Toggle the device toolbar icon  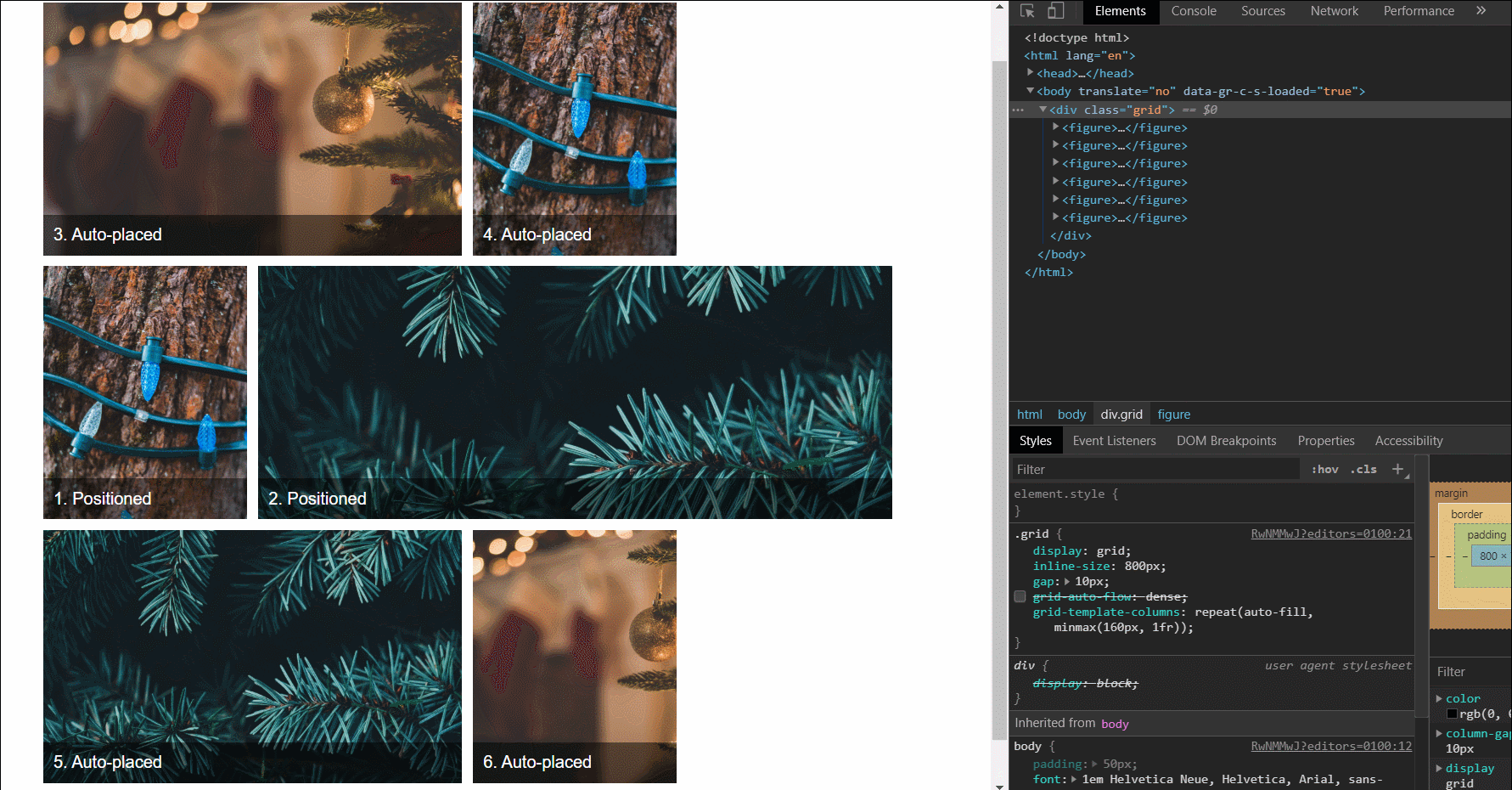[1055, 11]
